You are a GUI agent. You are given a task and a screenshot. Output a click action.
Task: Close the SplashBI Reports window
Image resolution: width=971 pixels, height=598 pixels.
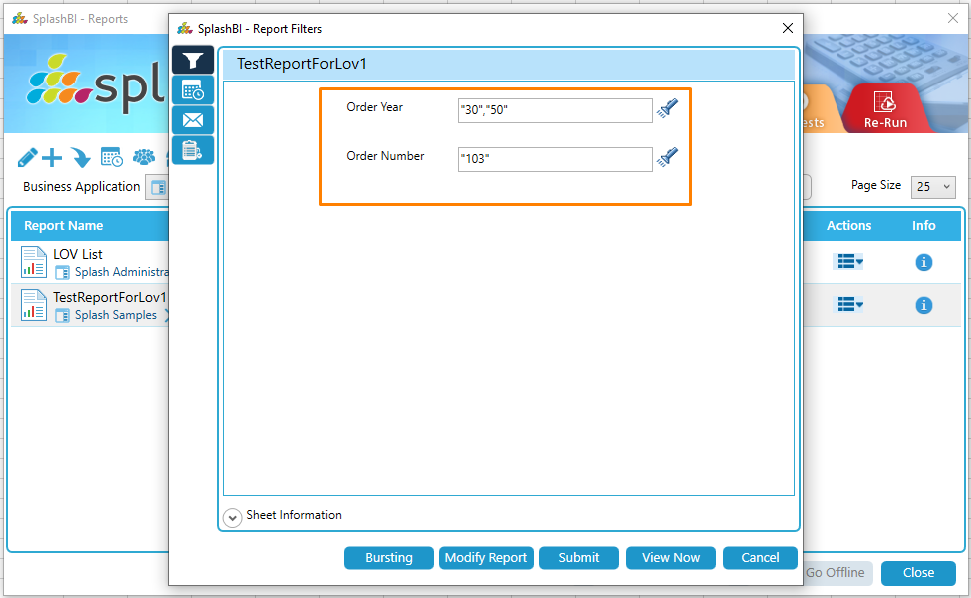952,19
